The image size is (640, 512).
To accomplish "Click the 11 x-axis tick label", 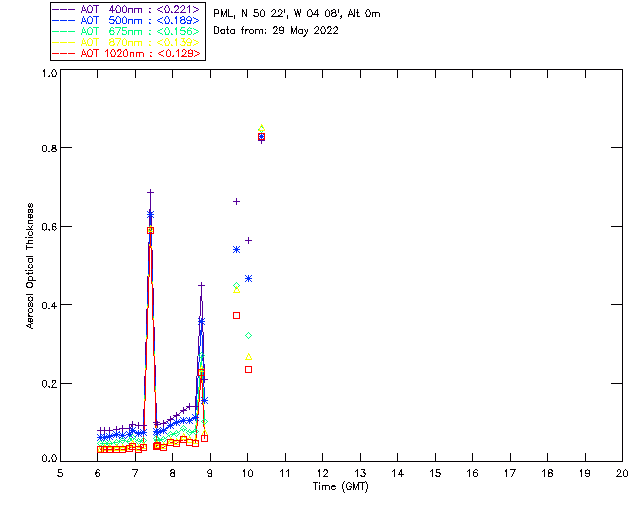I will [285, 473].
